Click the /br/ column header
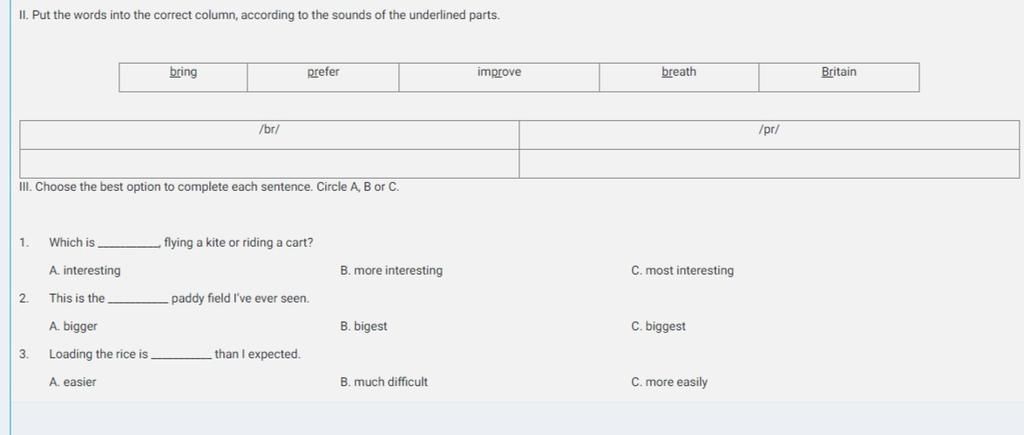The image size is (1024, 435). (x=270, y=129)
